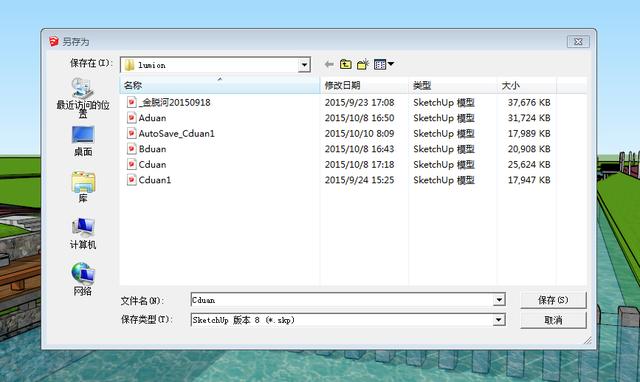Click SketchUp 模型 type in Cduan1 row
This screenshot has width=640, height=382.
444,180
